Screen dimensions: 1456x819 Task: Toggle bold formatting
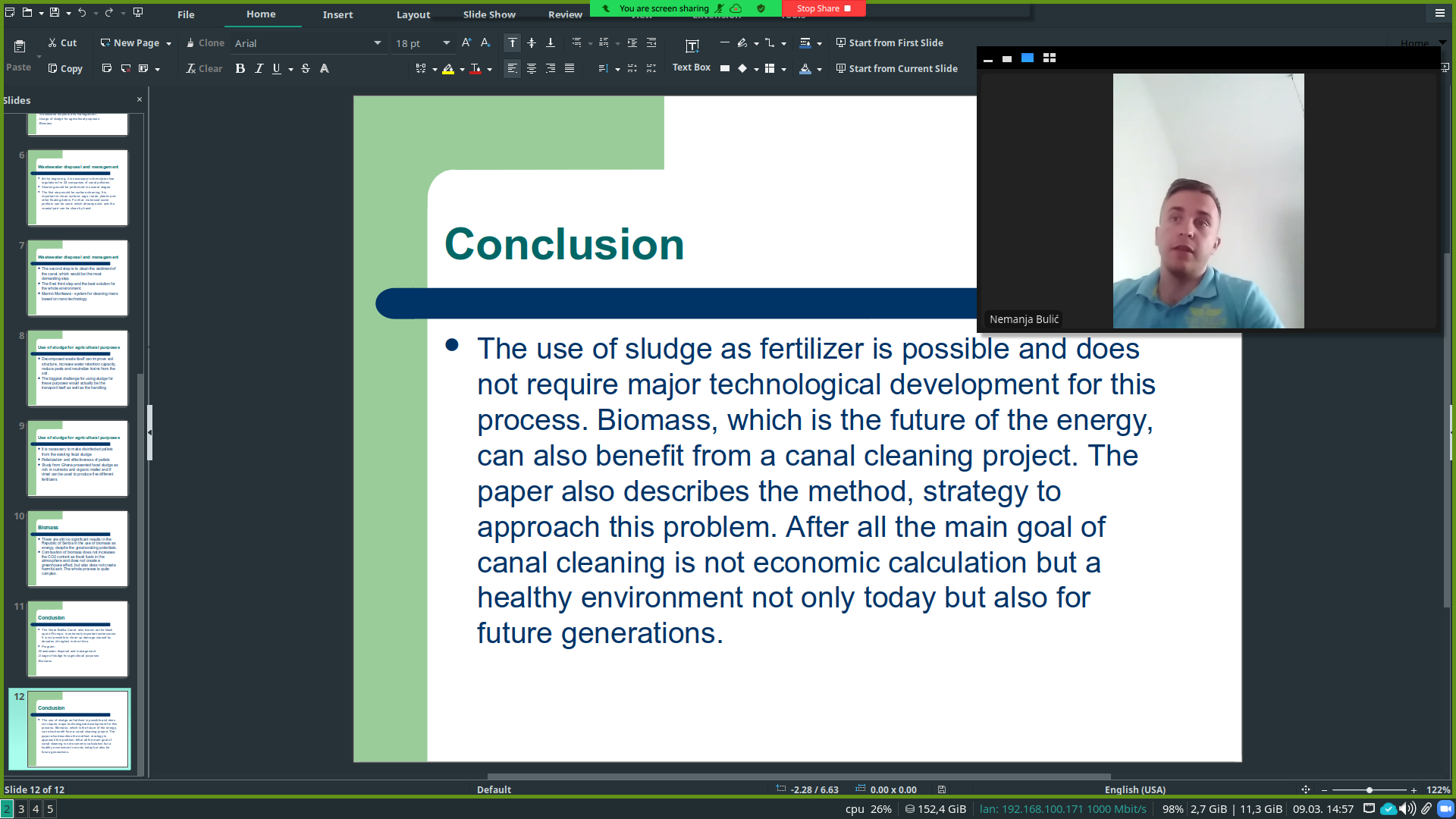coord(240,68)
